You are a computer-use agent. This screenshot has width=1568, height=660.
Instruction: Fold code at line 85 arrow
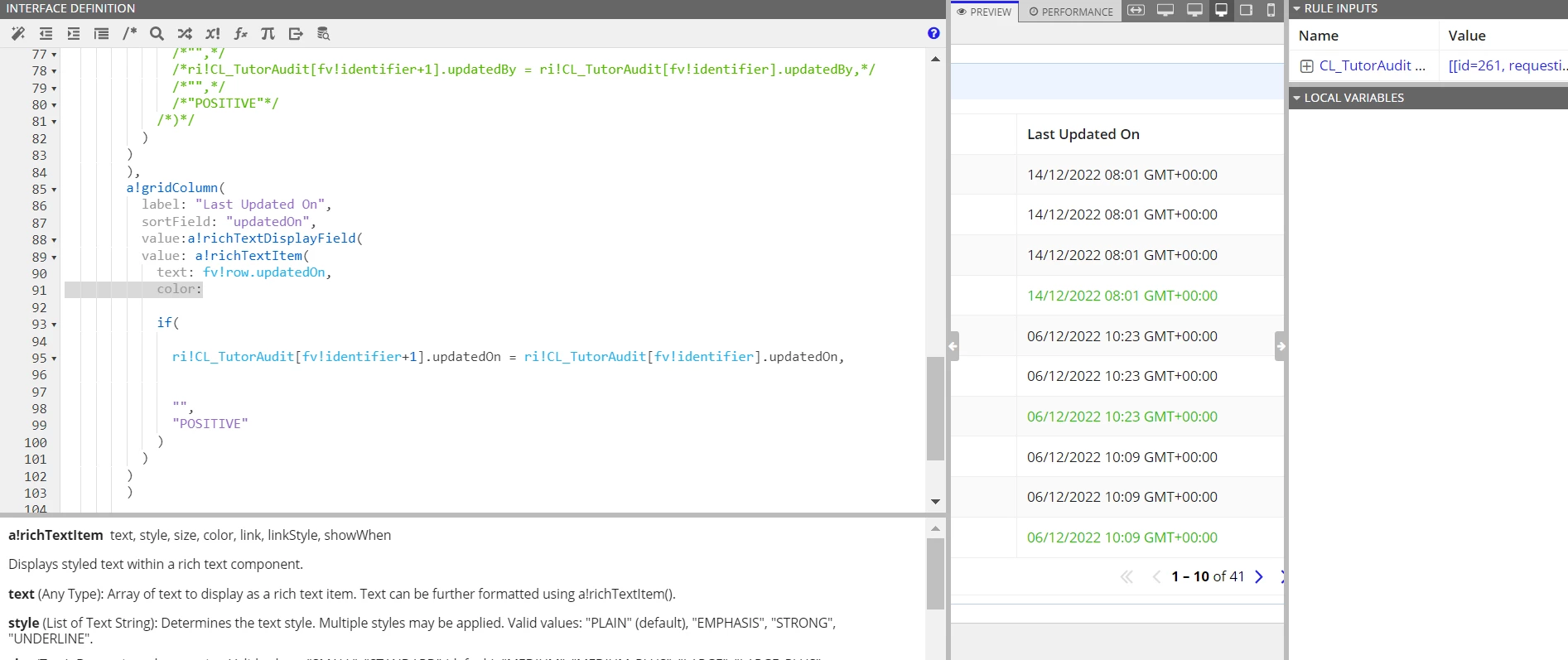[54, 190]
